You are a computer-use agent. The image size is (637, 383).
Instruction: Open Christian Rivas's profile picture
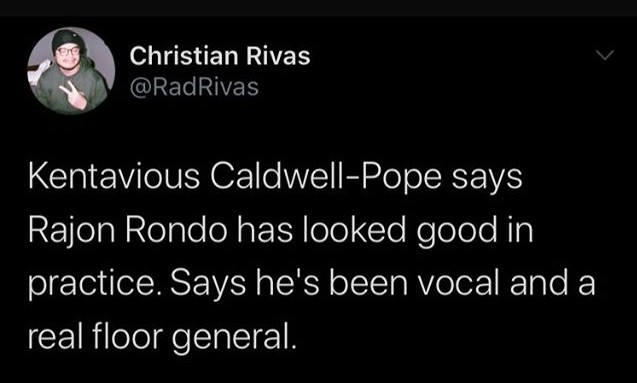coord(71,71)
